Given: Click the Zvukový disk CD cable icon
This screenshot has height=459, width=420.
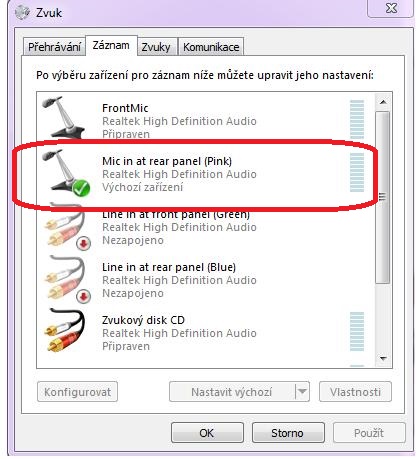Looking at the screenshot, I should [x=65, y=331].
